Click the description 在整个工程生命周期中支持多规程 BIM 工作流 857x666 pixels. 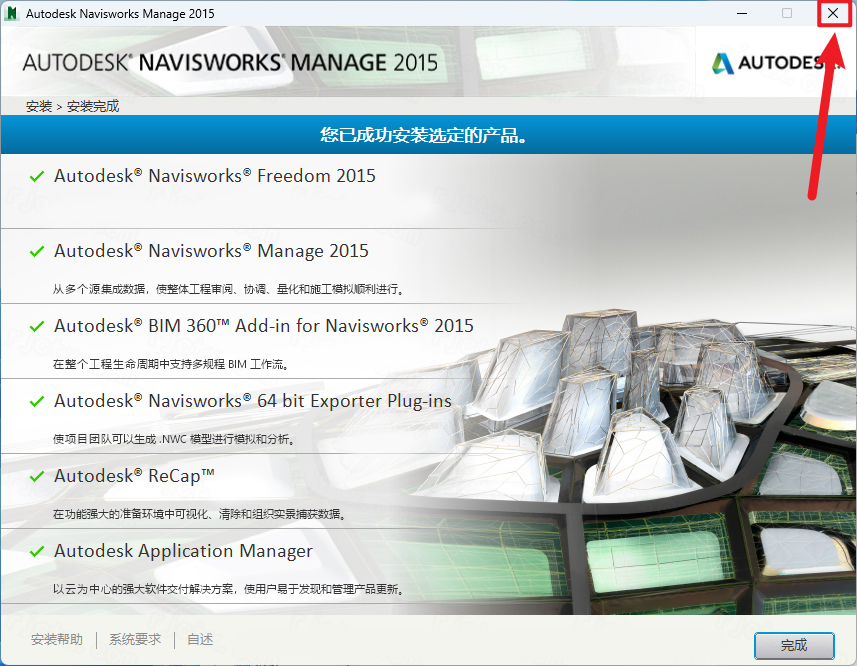pos(171,364)
